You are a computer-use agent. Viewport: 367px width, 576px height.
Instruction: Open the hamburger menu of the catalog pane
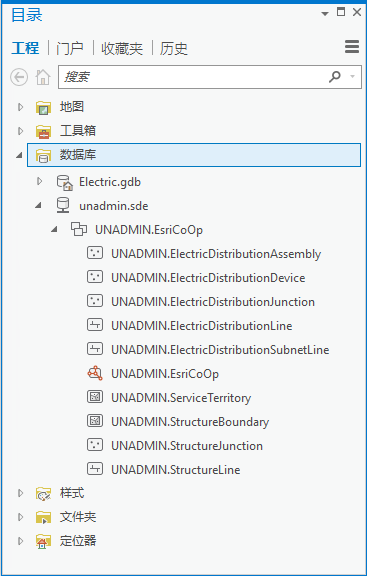coord(352,47)
